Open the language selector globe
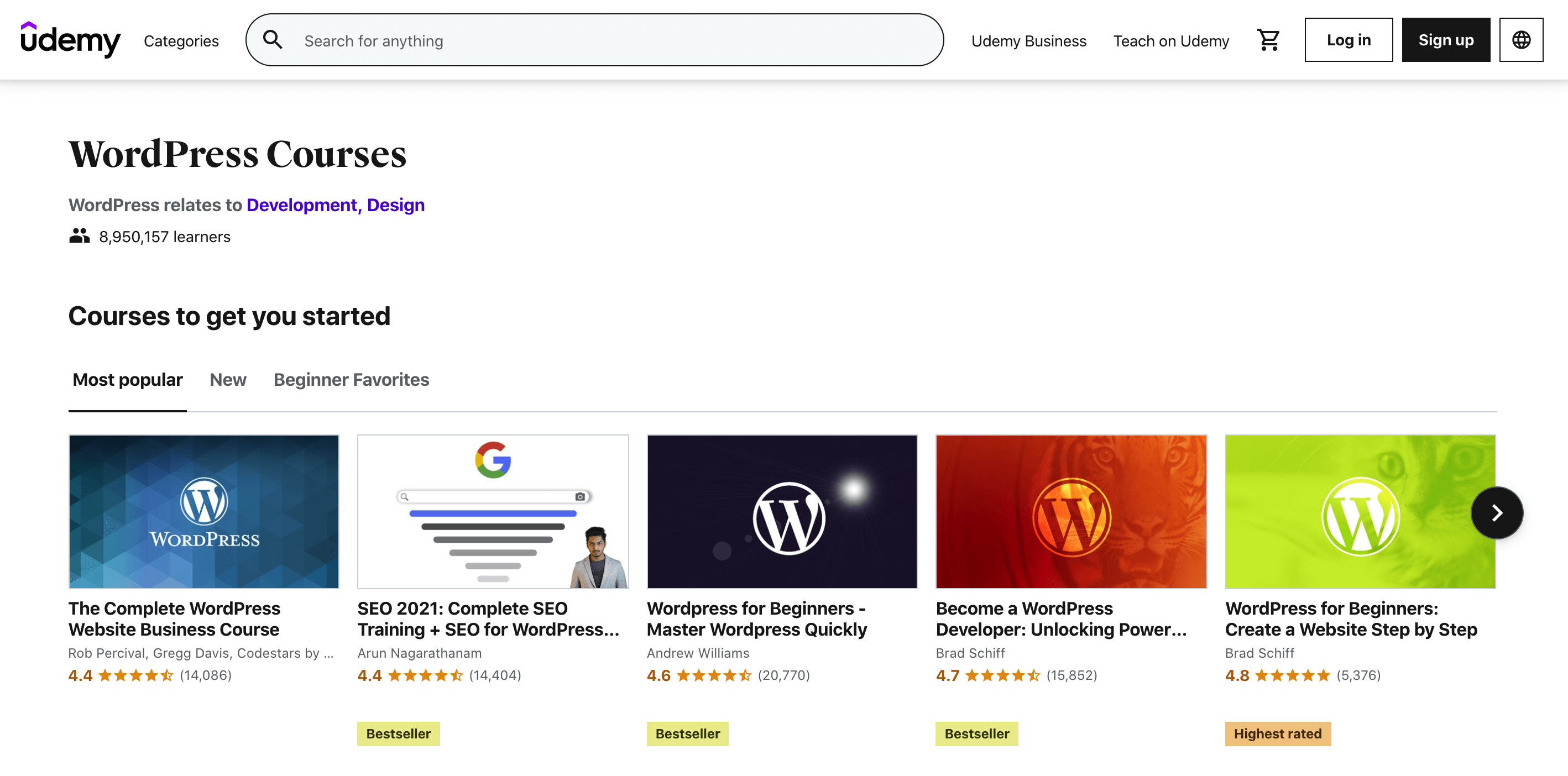Screen dimensions: 1568x776 [1520, 40]
